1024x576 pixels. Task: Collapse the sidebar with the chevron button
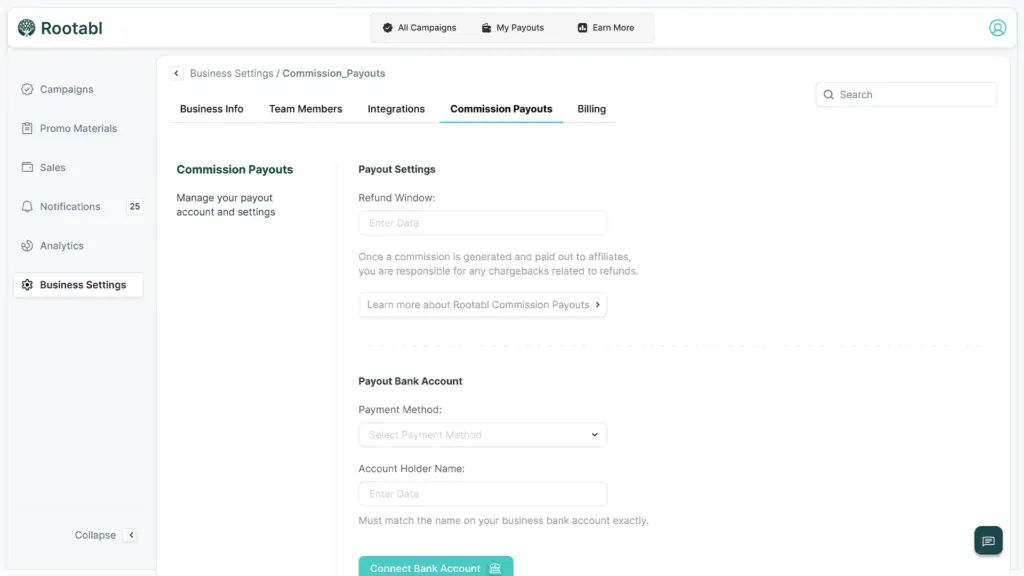click(x=130, y=535)
